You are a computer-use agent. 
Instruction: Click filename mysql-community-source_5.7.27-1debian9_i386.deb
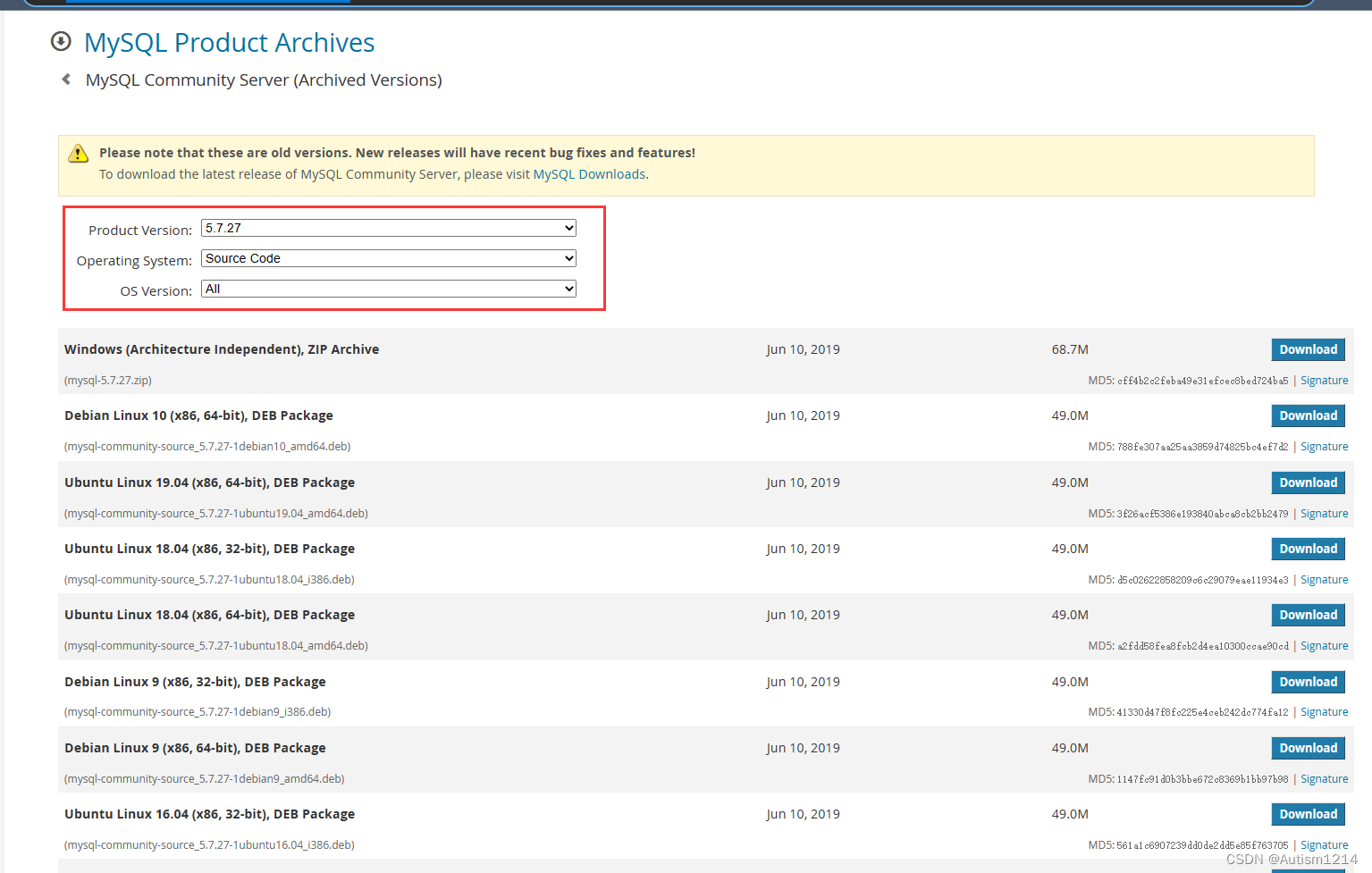click(198, 712)
